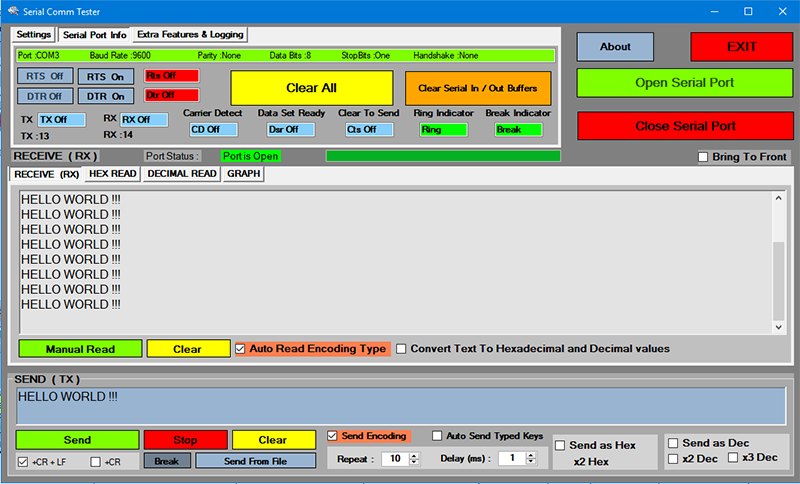Click the receive box scroll-down arrow
This screenshot has height=484, width=800.
(779, 327)
